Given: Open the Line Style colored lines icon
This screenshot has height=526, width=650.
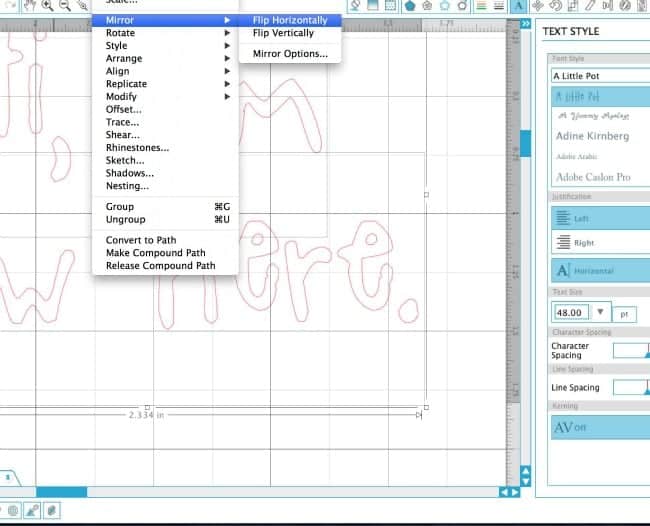Looking at the screenshot, I should [x=481, y=5].
